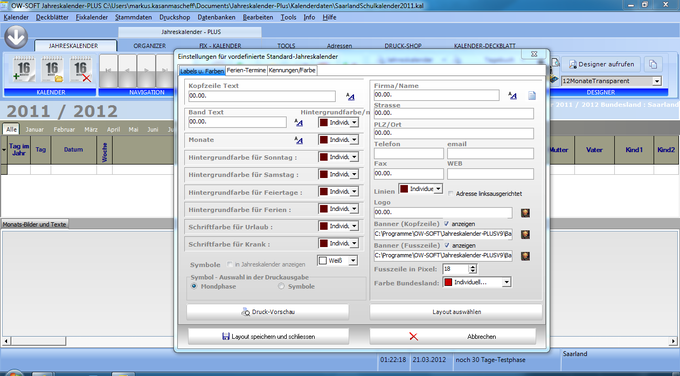Click the Abbrechen button
Screen dimensions: 680x376
(453, 337)
